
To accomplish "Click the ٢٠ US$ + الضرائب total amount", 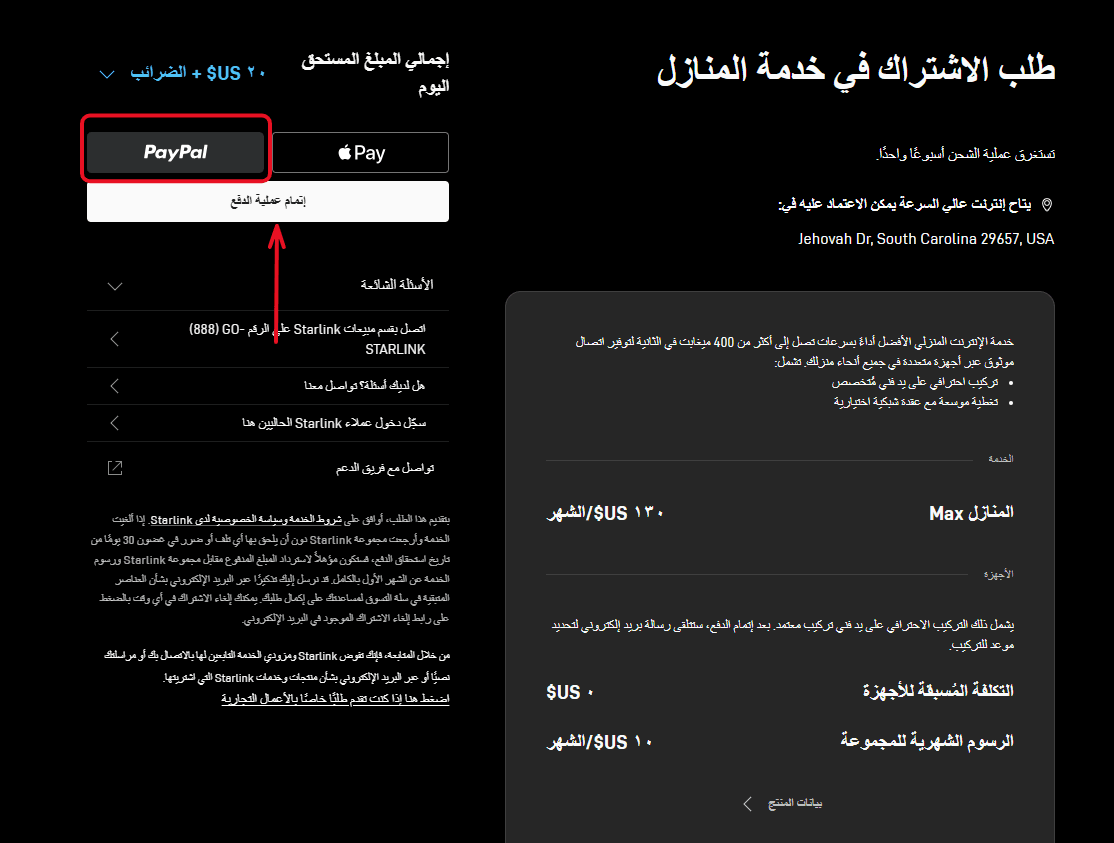I will [198, 72].
